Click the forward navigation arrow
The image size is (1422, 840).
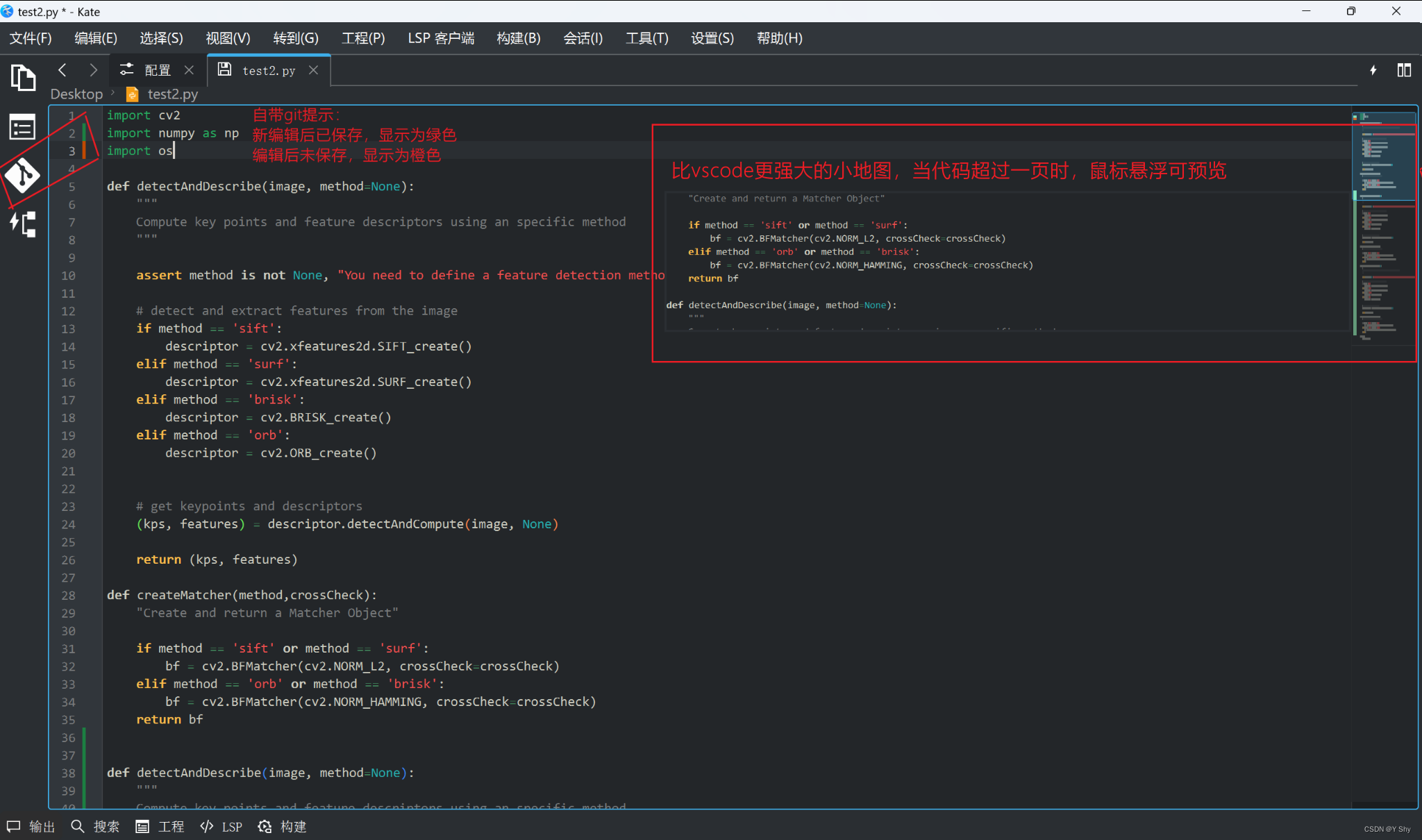(93, 70)
